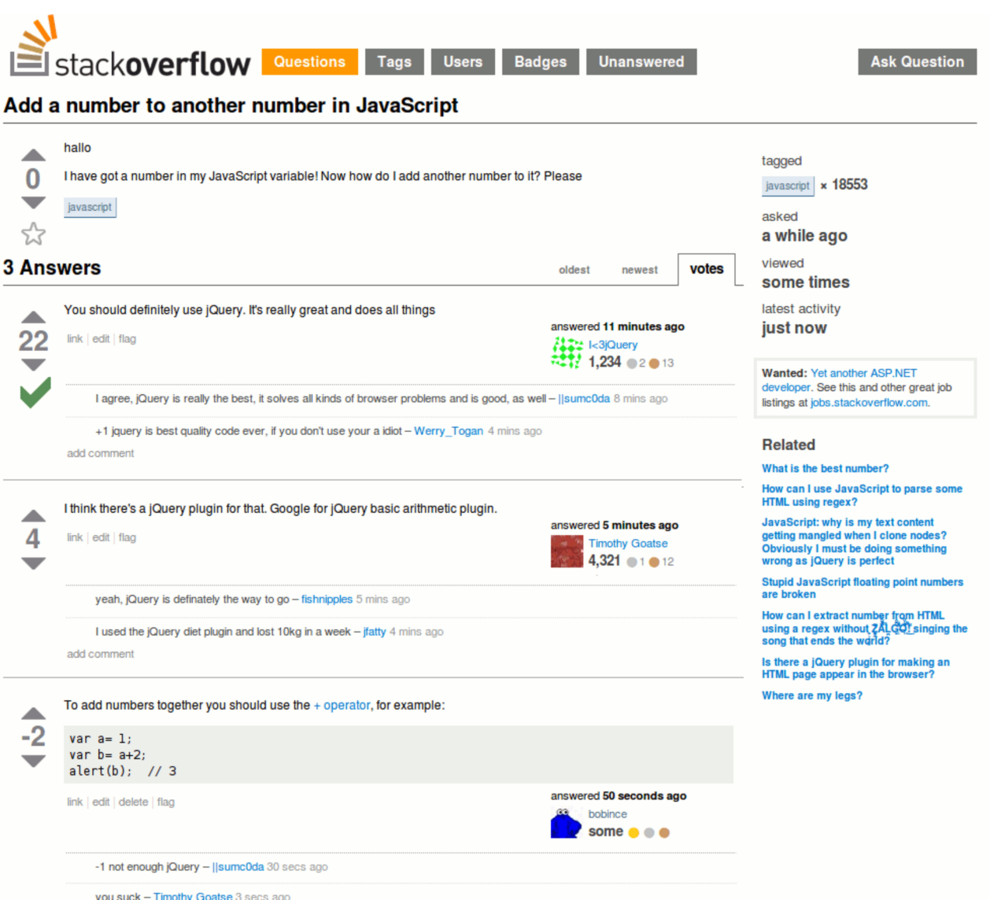Open related 'Where are my legs?'
990x900 pixels.
tap(812, 695)
